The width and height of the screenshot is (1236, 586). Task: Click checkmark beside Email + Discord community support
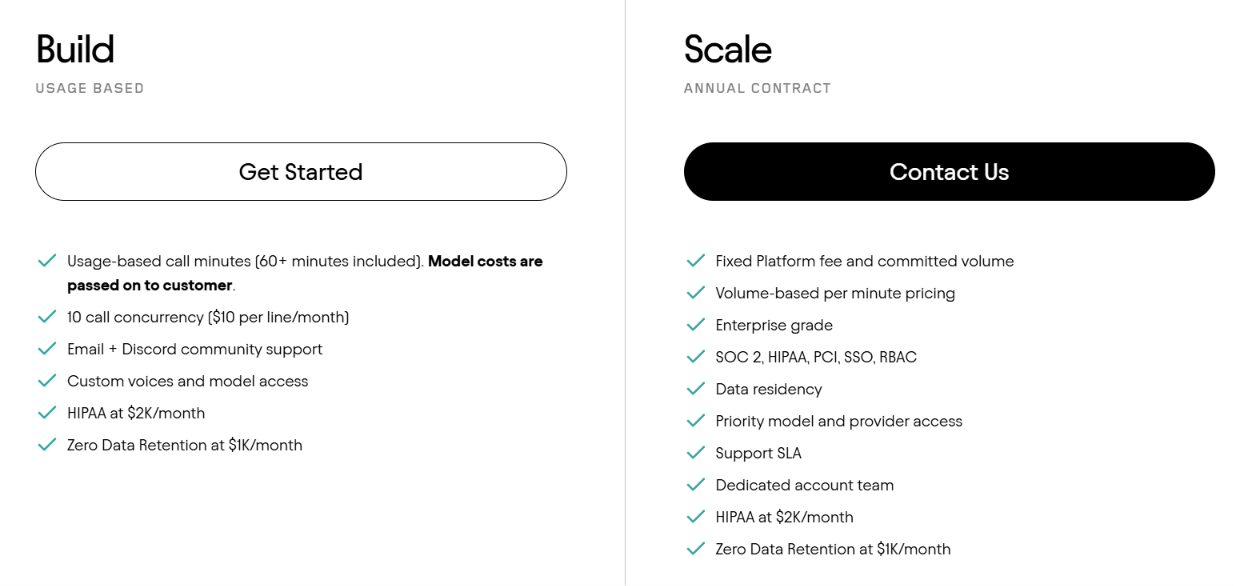pyautogui.click(x=47, y=349)
